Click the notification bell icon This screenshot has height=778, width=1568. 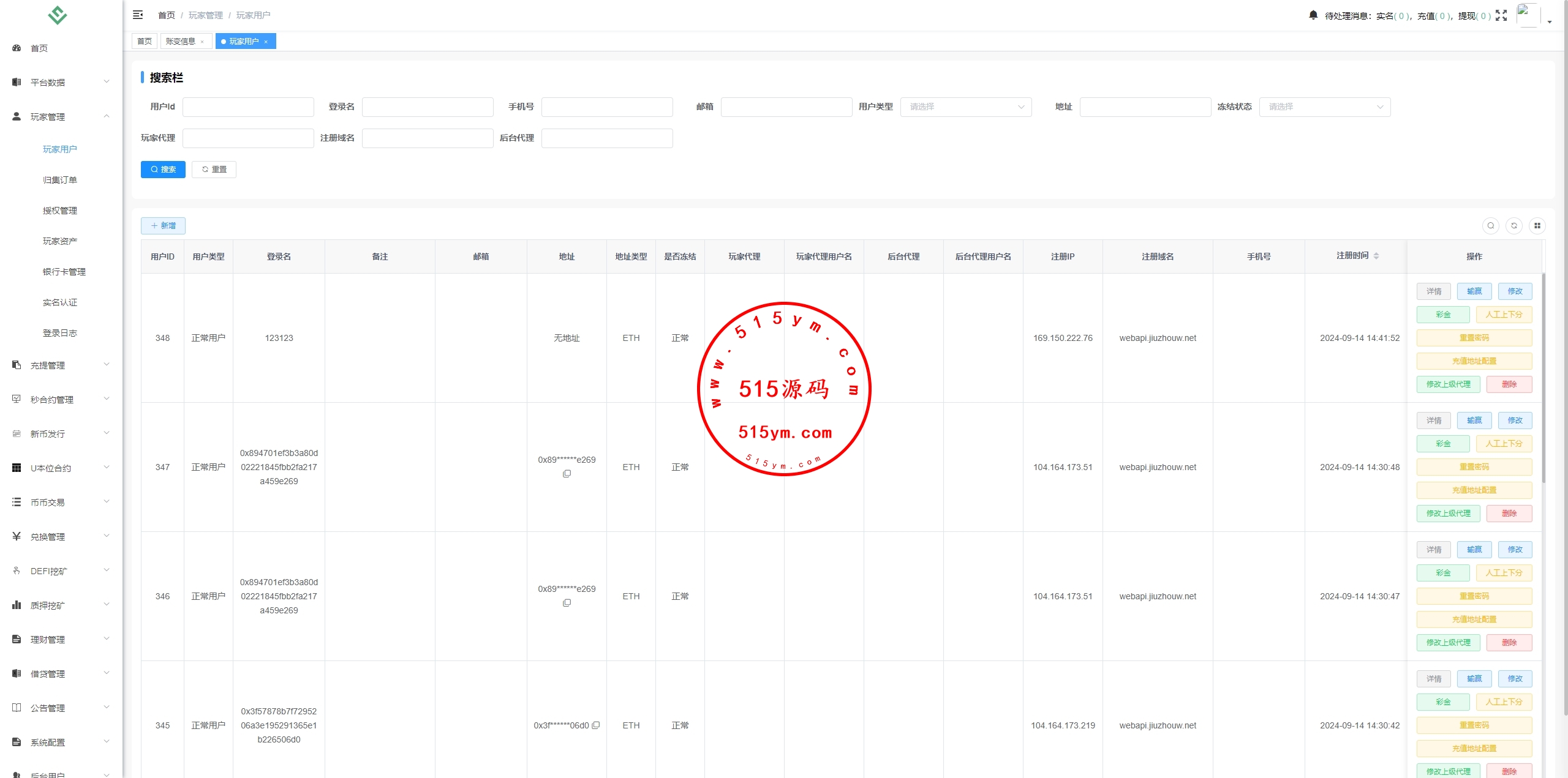pyautogui.click(x=1313, y=15)
